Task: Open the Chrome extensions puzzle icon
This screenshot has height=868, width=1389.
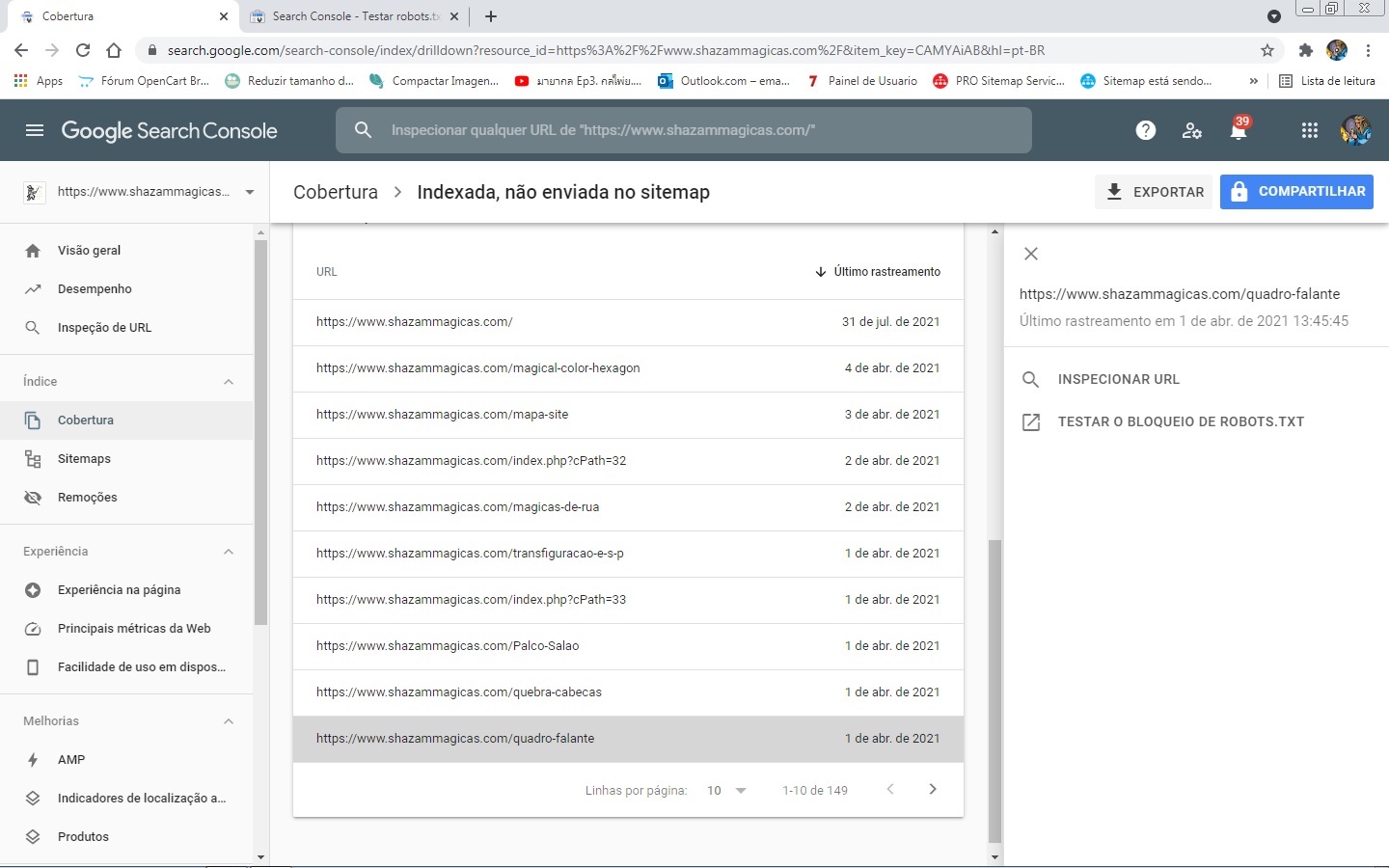Action: pyautogui.click(x=1306, y=50)
